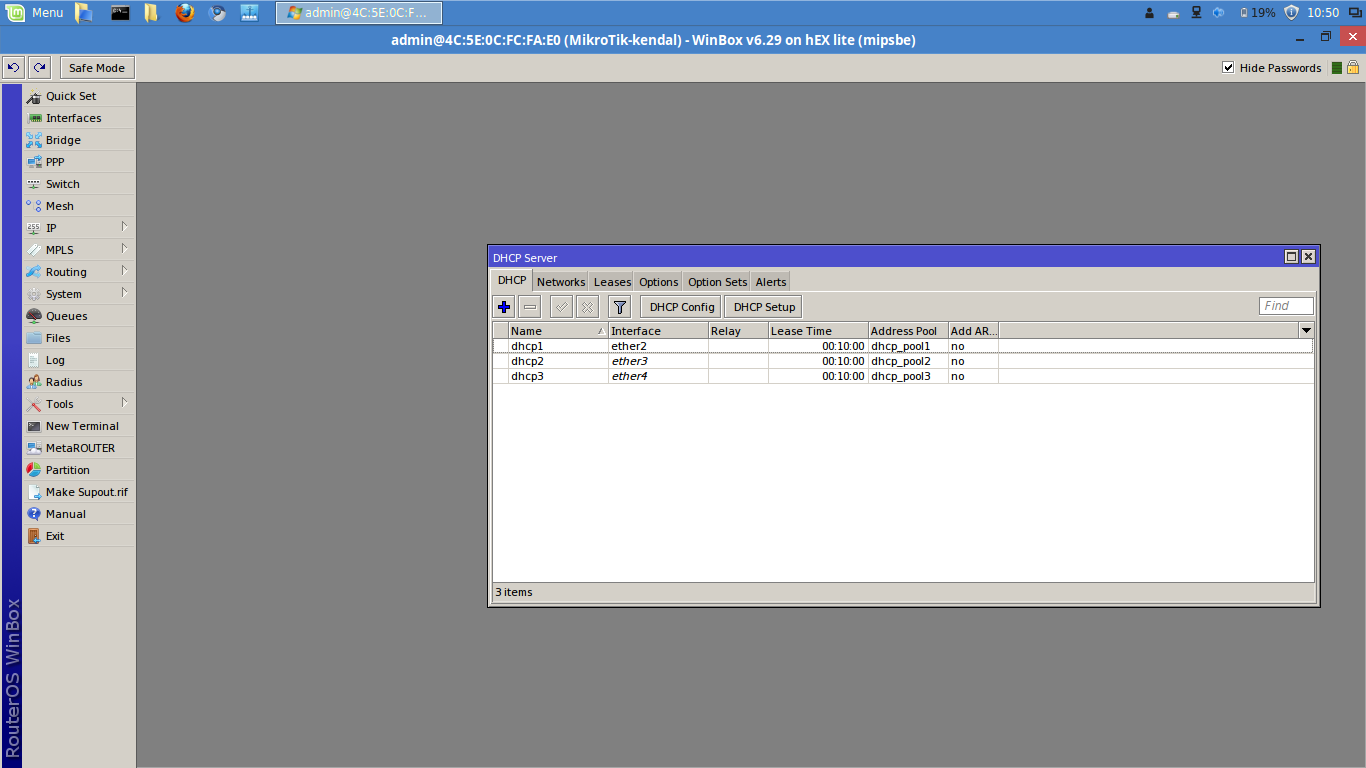Click the network connection tray icon
This screenshot has height=768, width=1366.
tap(1196, 13)
